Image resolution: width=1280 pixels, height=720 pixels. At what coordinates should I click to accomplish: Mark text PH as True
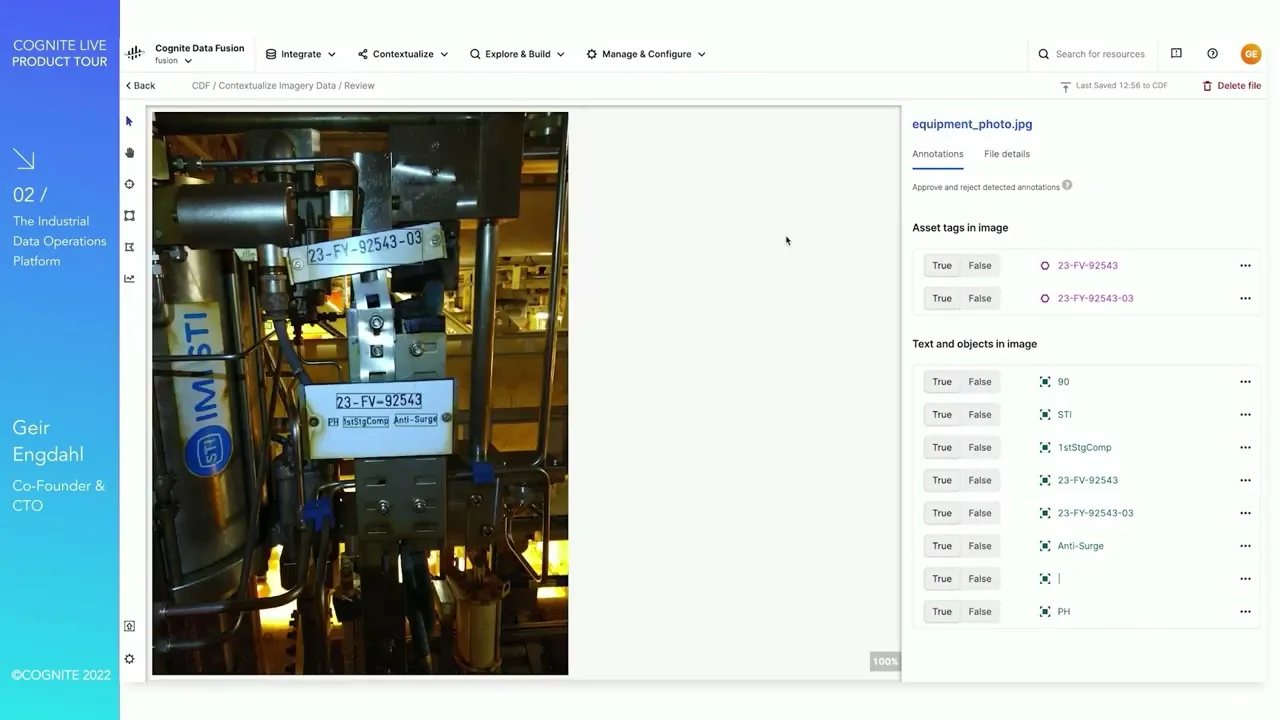[x=942, y=612]
